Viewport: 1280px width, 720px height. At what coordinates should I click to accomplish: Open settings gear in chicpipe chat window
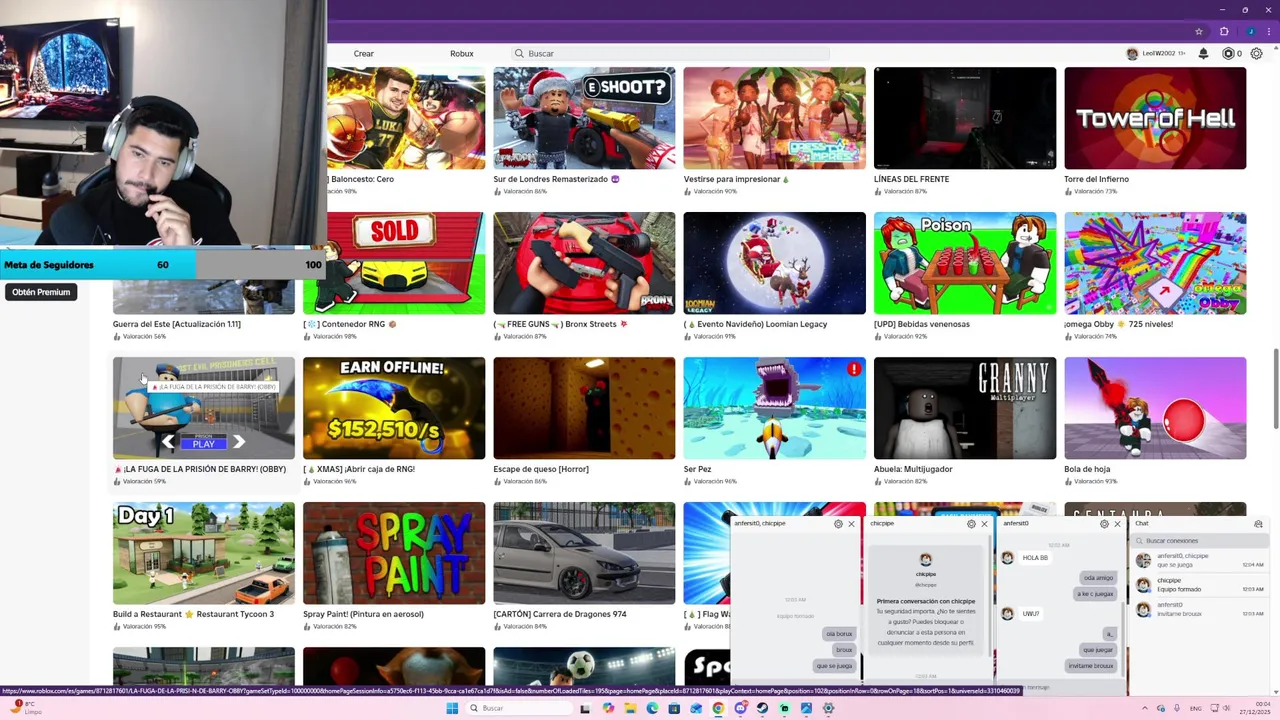pyautogui.click(x=971, y=524)
